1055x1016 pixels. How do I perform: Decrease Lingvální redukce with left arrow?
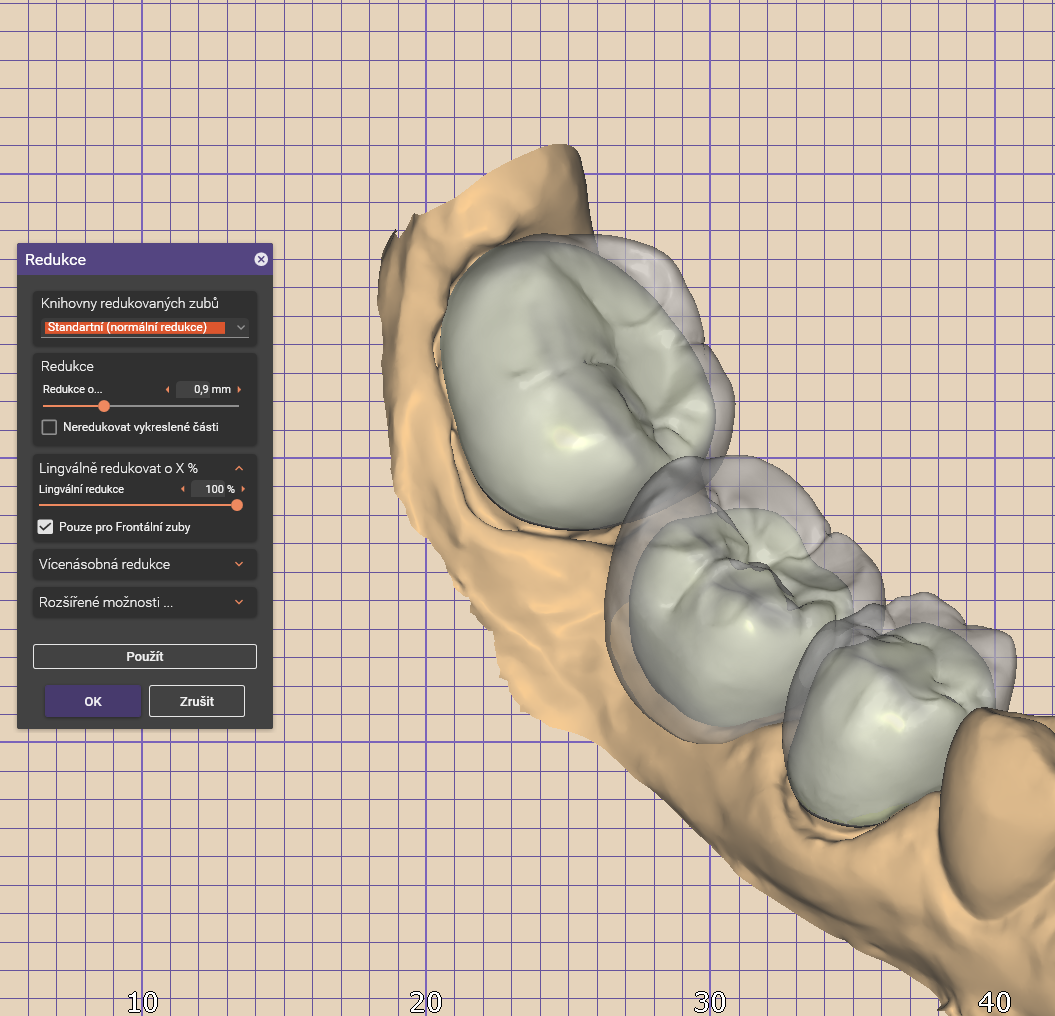point(182,489)
